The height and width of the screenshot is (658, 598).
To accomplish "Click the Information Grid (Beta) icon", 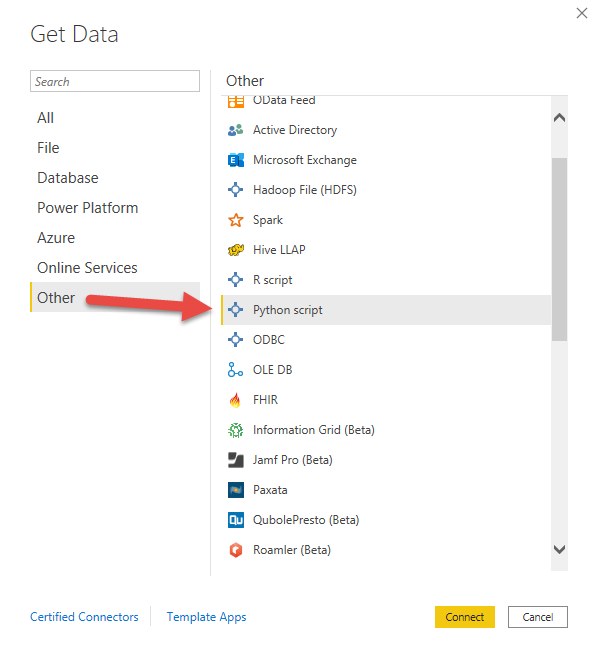I will [235, 430].
